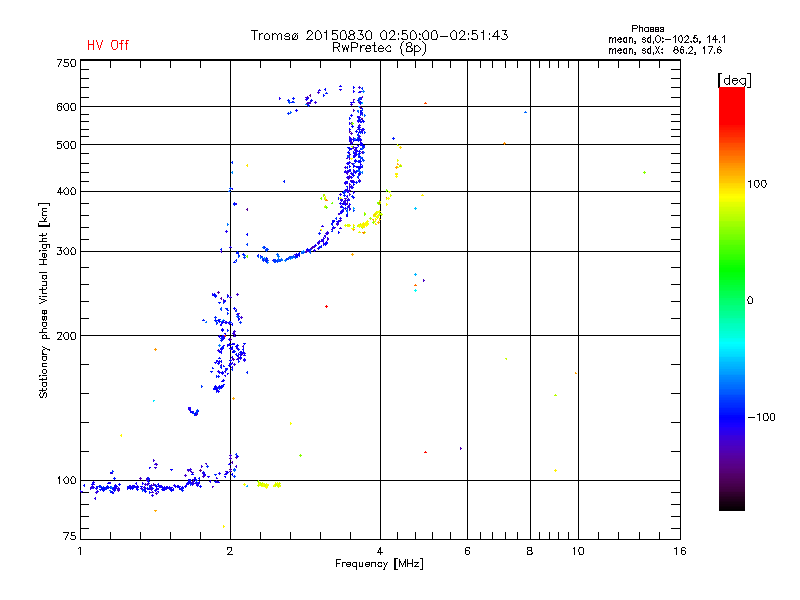Click the y-axis '200' tick label
This screenshot has height=600, width=800.
click(x=66, y=336)
